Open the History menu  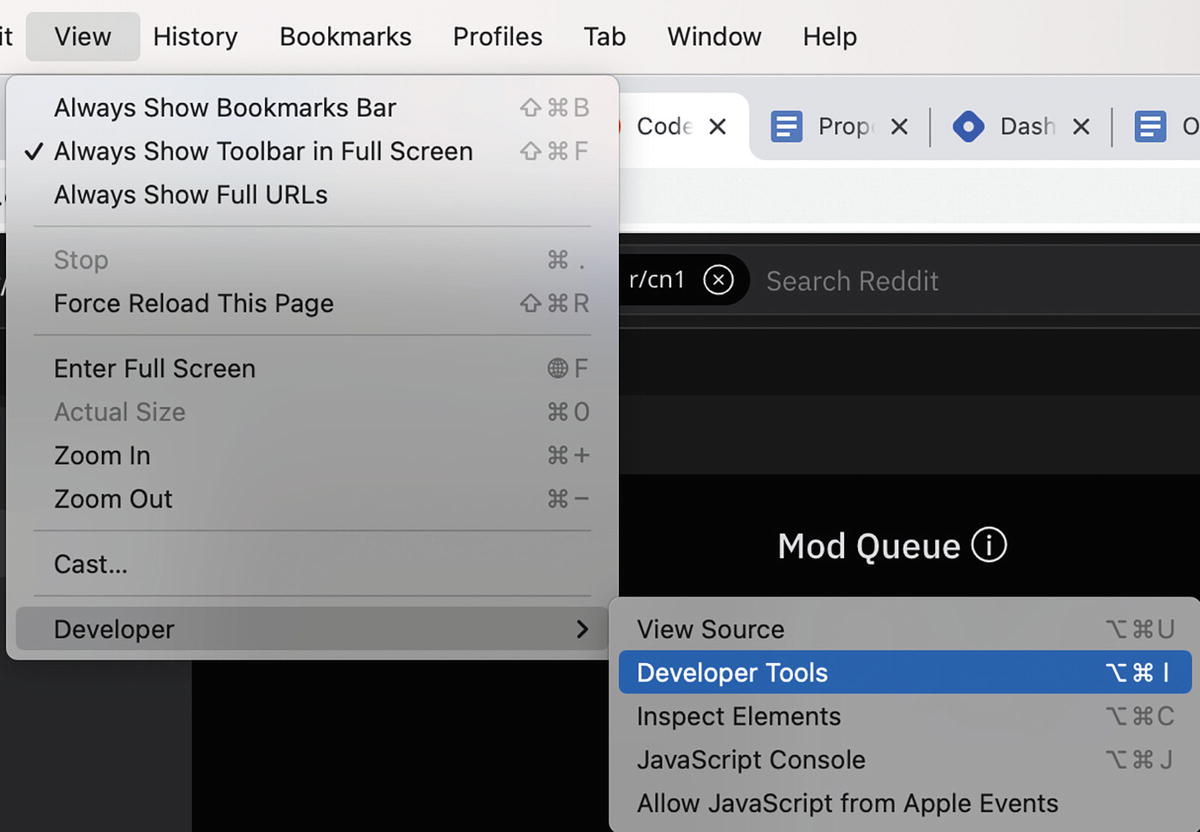tap(195, 37)
